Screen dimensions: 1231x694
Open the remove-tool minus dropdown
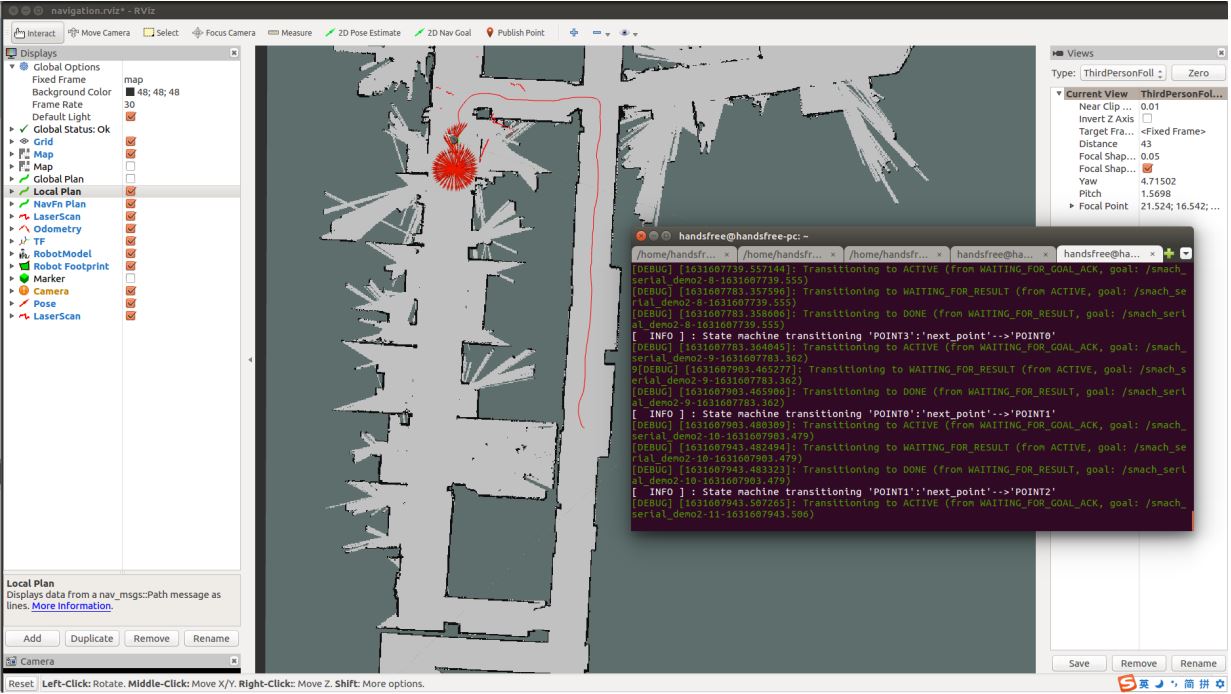coord(600,32)
